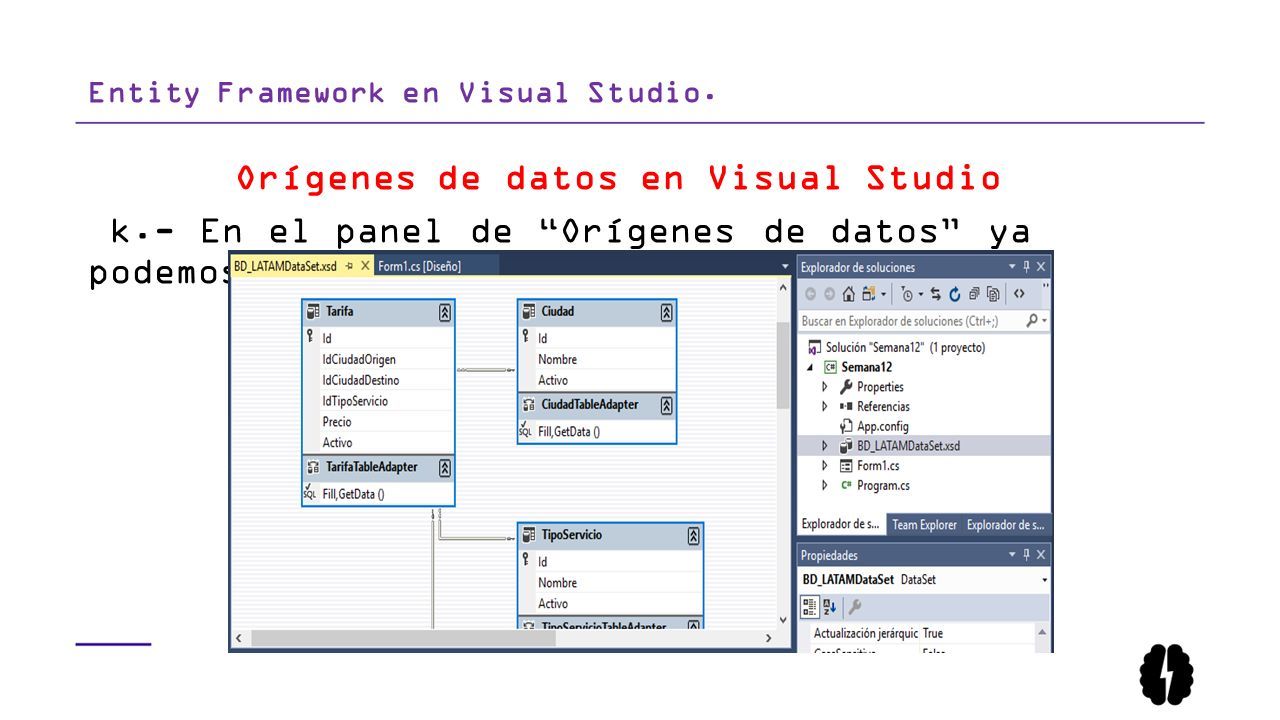This screenshot has height=720, width=1280.
Task: Open the search options dropdown in solution explorer
Action: [x=1044, y=321]
